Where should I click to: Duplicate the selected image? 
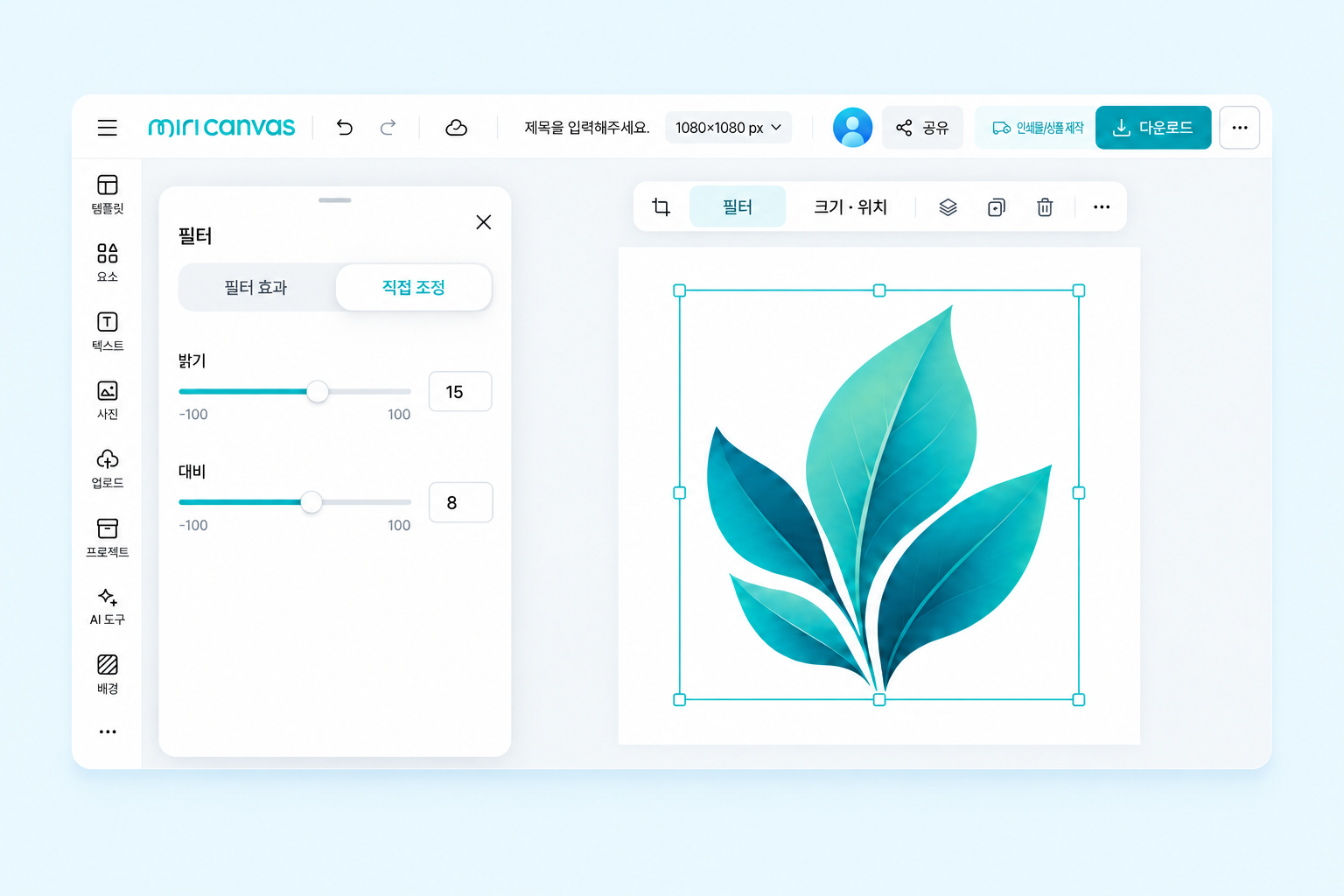click(x=997, y=207)
